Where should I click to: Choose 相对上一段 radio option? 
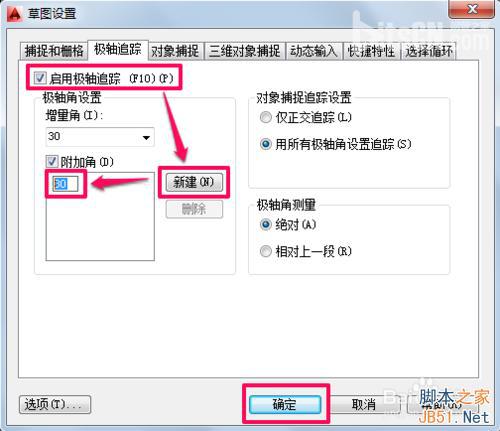[266, 251]
